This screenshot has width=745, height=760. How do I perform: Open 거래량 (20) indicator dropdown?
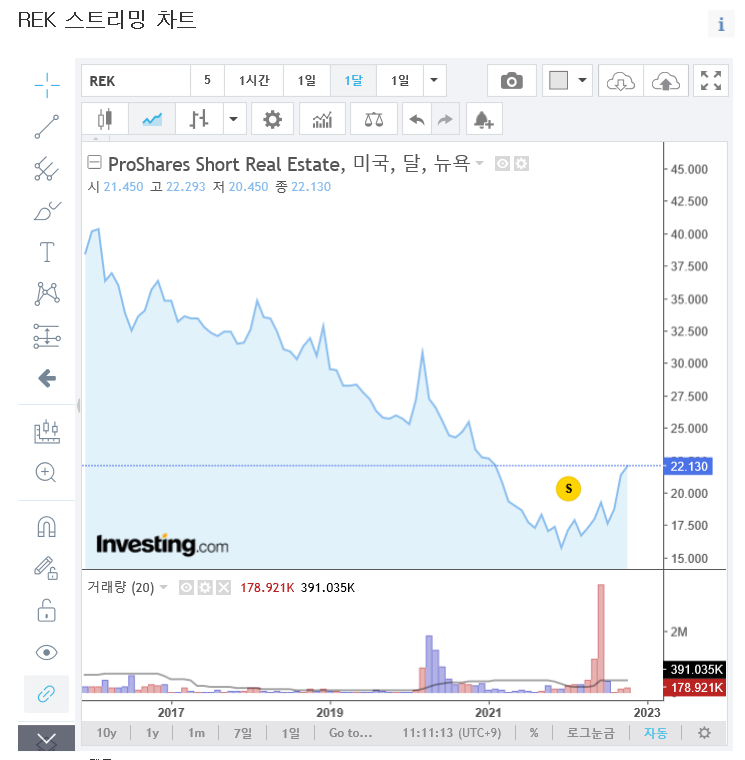click(x=164, y=587)
